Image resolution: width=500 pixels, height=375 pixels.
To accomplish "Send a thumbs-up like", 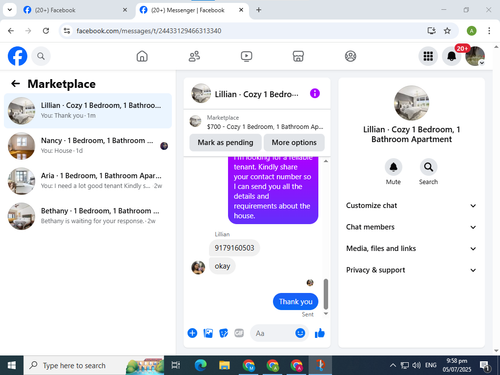I will tap(320, 333).
